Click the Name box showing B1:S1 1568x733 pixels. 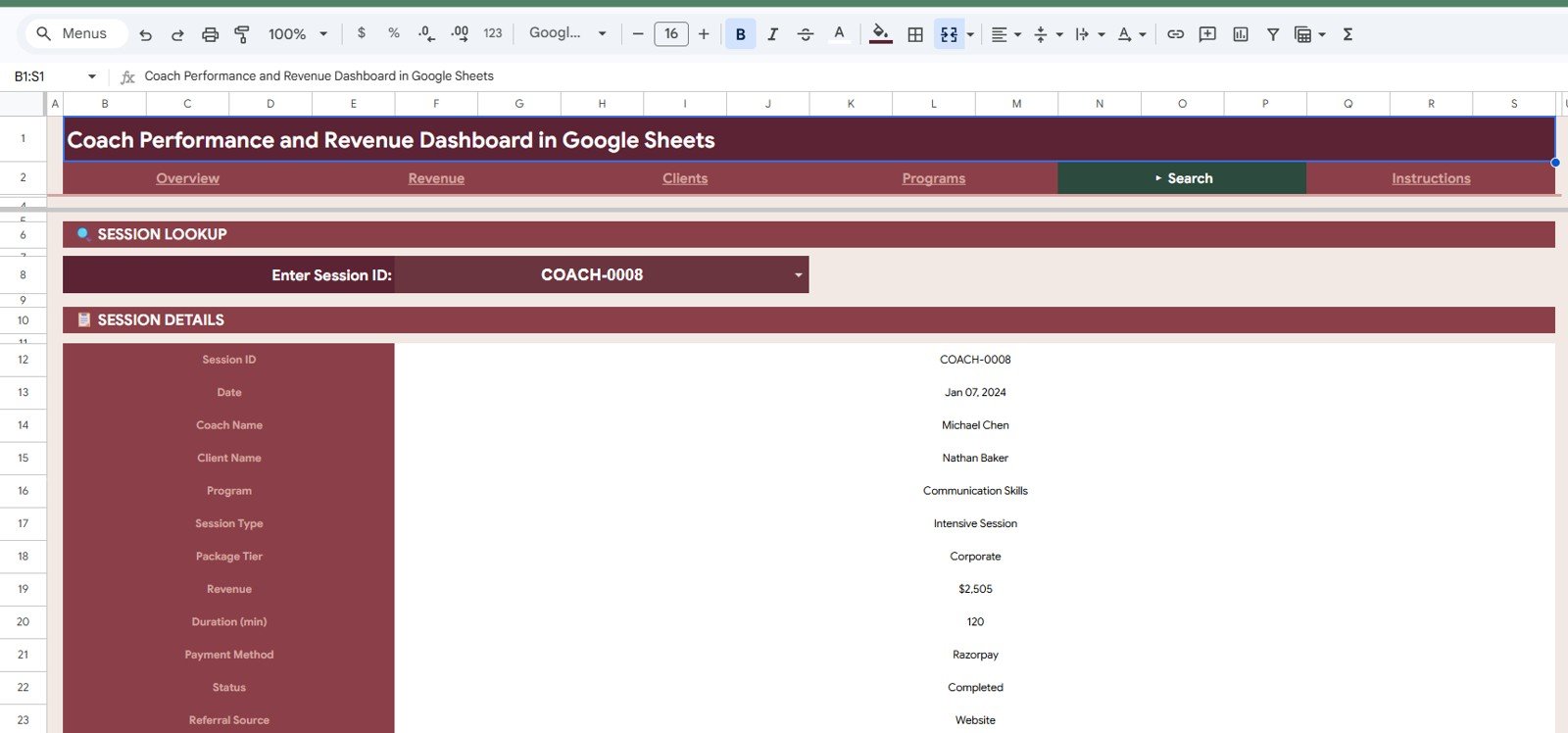pos(44,76)
